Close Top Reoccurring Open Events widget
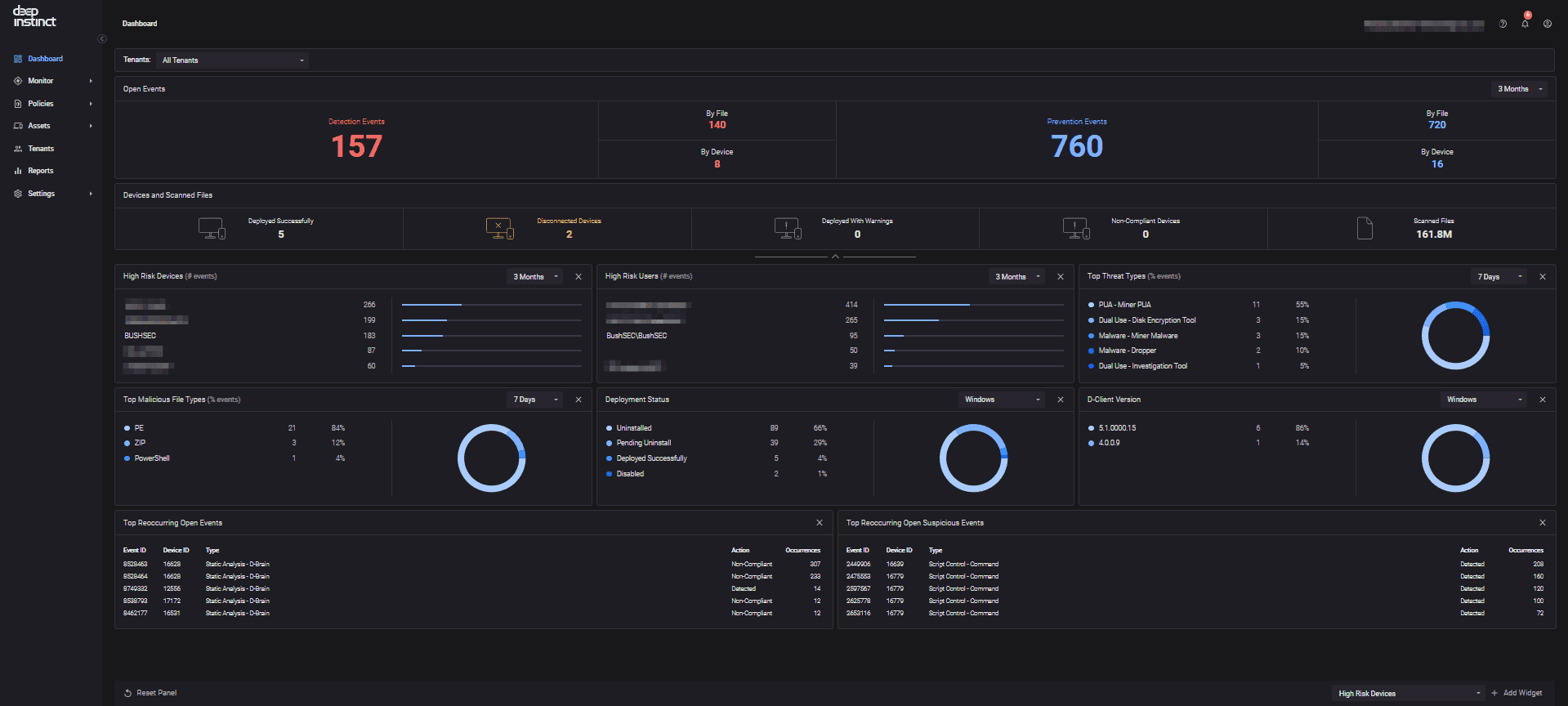This screenshot has height=706, width=1568. (820, 523)
